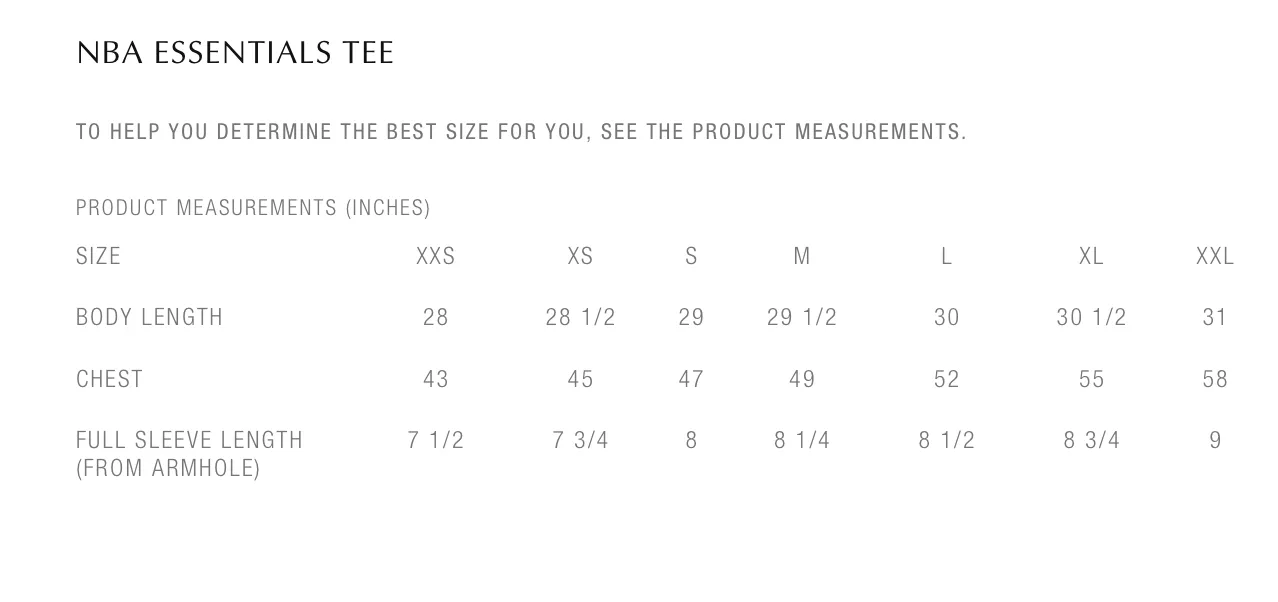Image resolution: width=1278 pixels, height=602 pixels.
Task: Select the chest measurement 52
Action: click(x=946, y=380)
